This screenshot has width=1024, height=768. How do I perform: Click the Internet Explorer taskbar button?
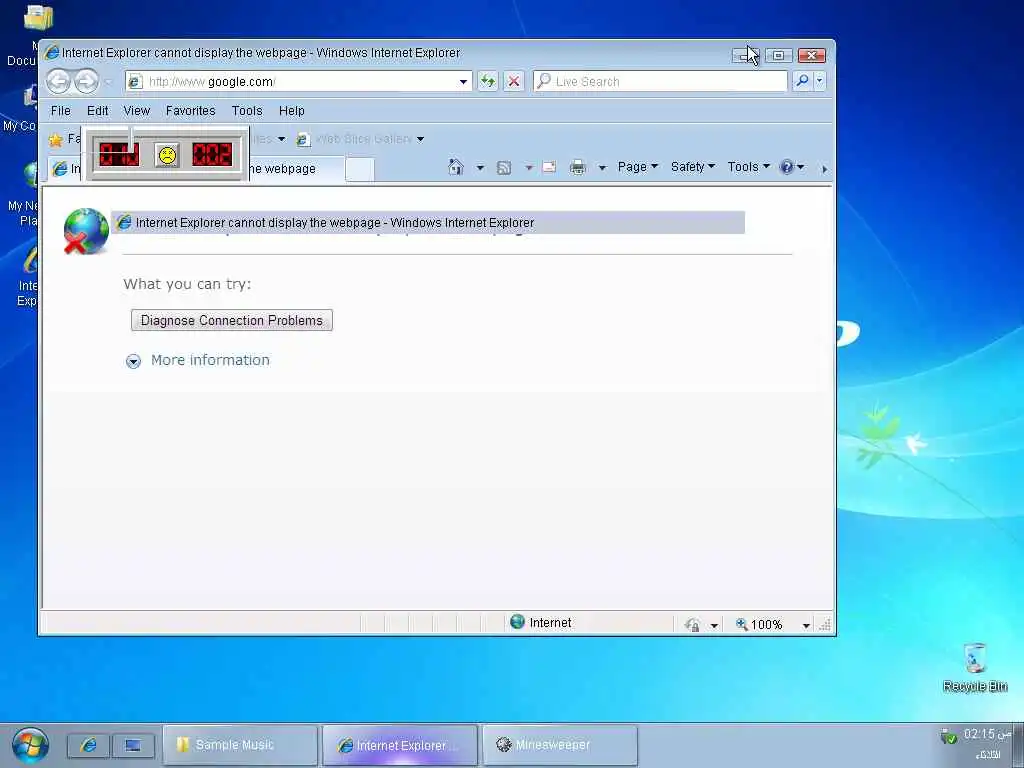[x=400, y=745]
